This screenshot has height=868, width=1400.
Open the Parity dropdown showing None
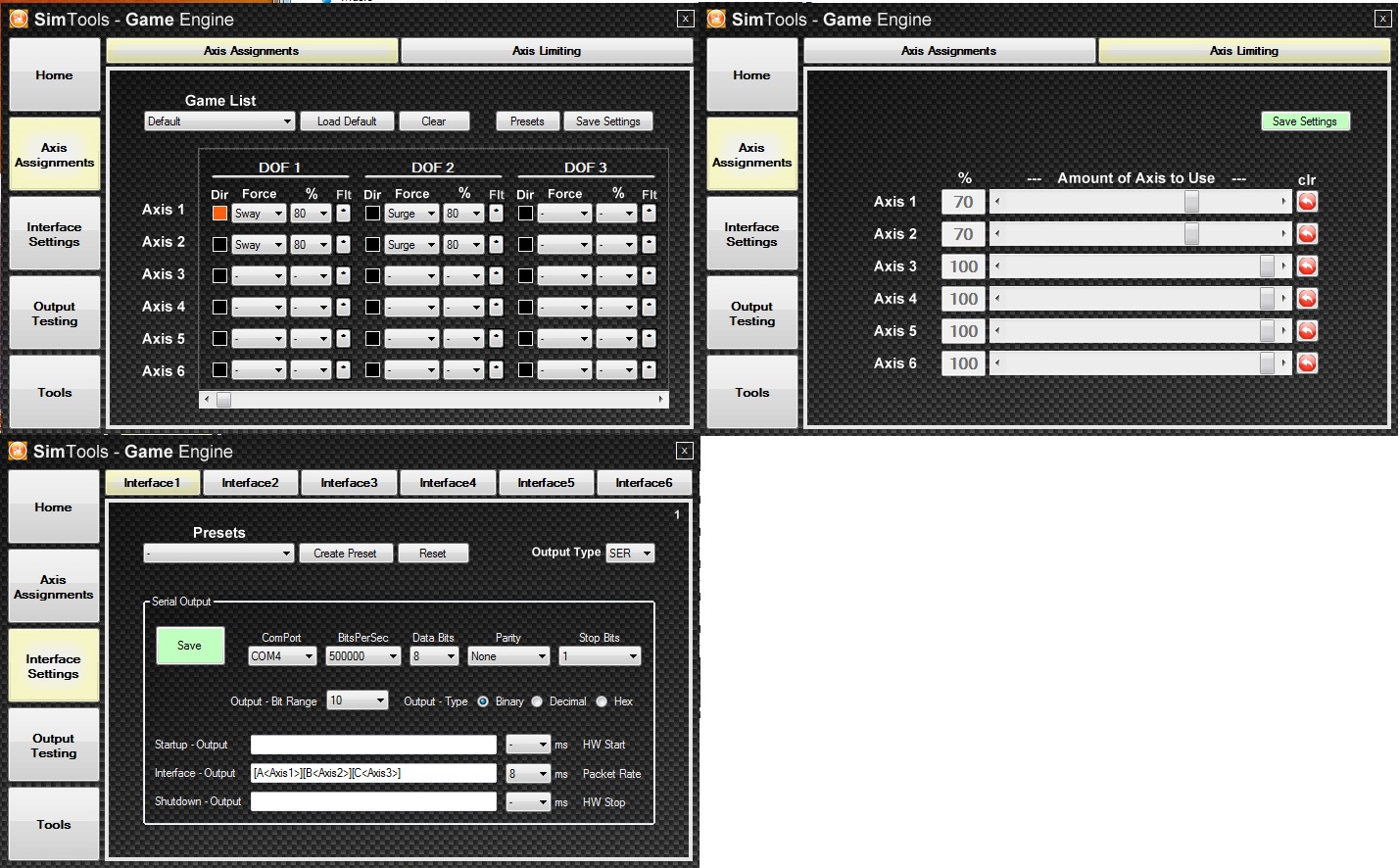coord(508,656)
